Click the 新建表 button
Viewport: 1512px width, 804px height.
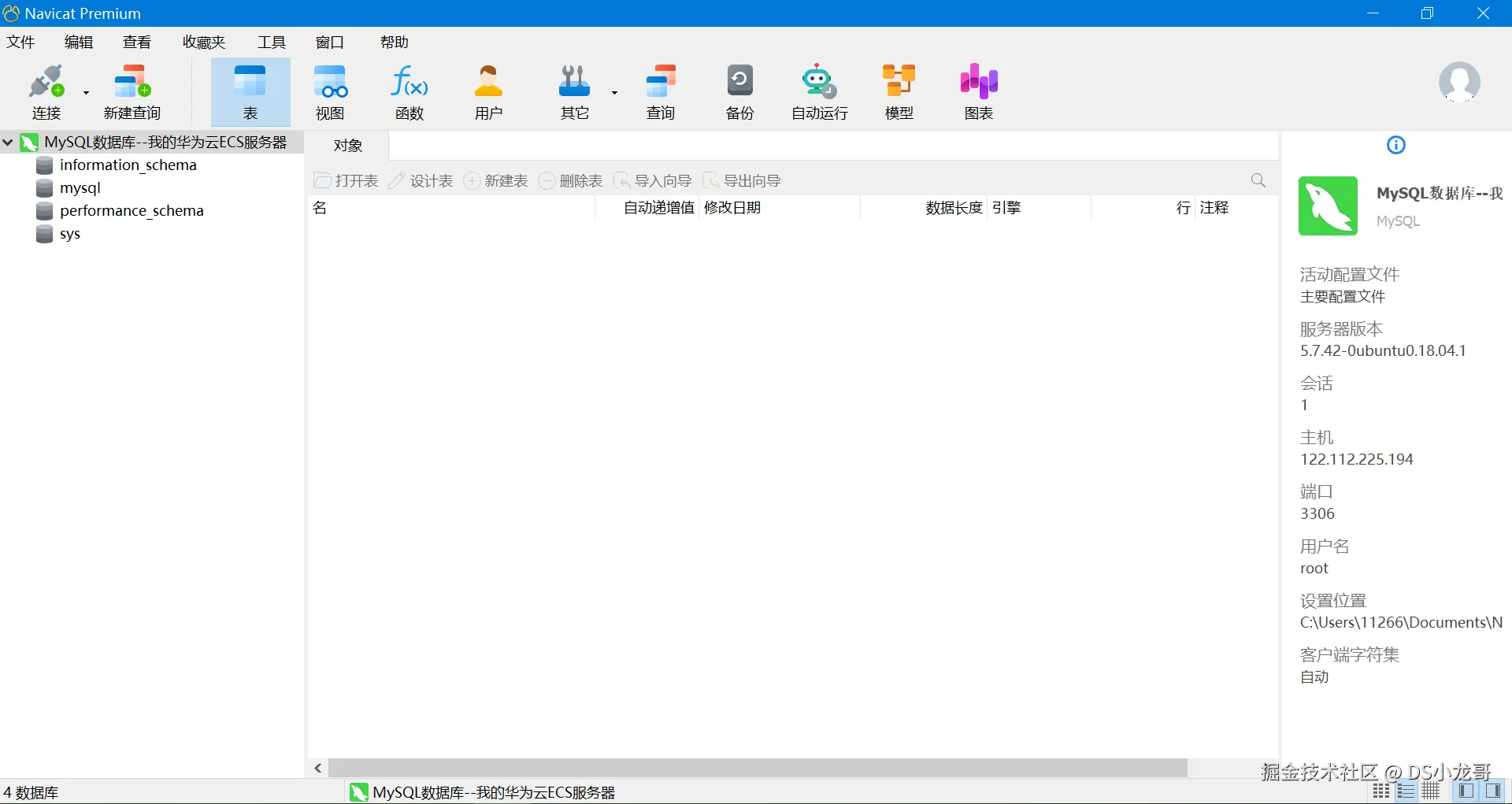coord(495,181)
